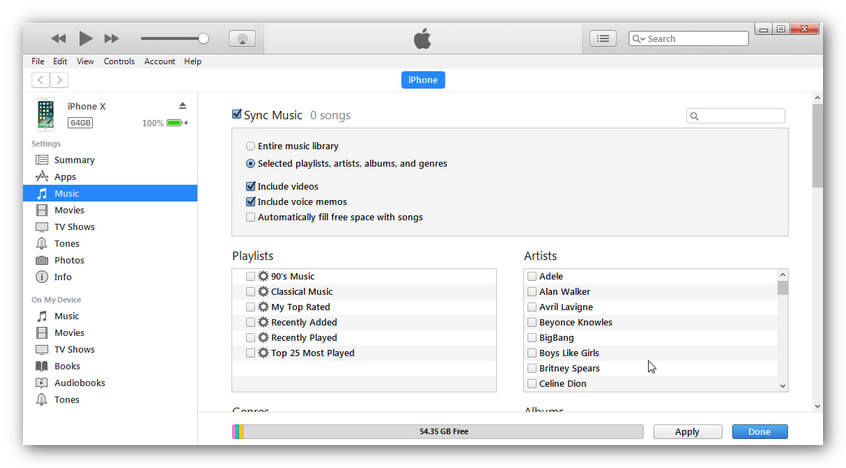Open the AirPlay output icon

[x=242, y=38]
